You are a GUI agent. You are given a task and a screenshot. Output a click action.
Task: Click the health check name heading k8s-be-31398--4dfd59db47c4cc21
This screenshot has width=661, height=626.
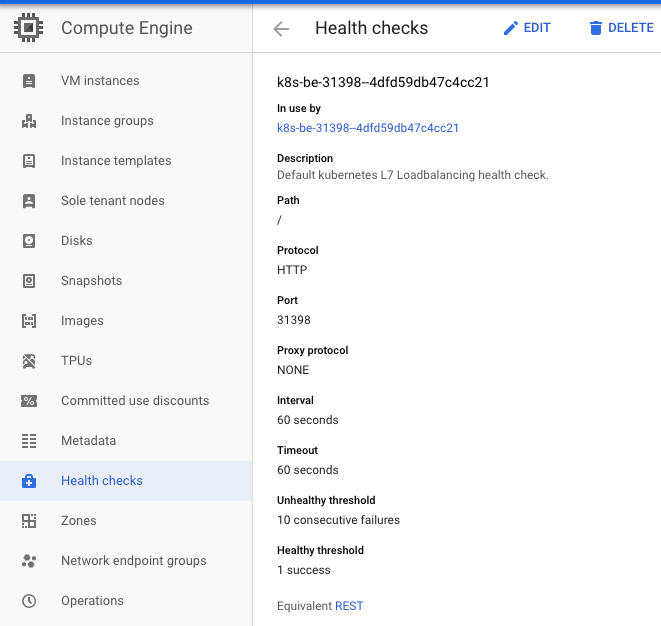pyautogui.click(x=383, y=82)
